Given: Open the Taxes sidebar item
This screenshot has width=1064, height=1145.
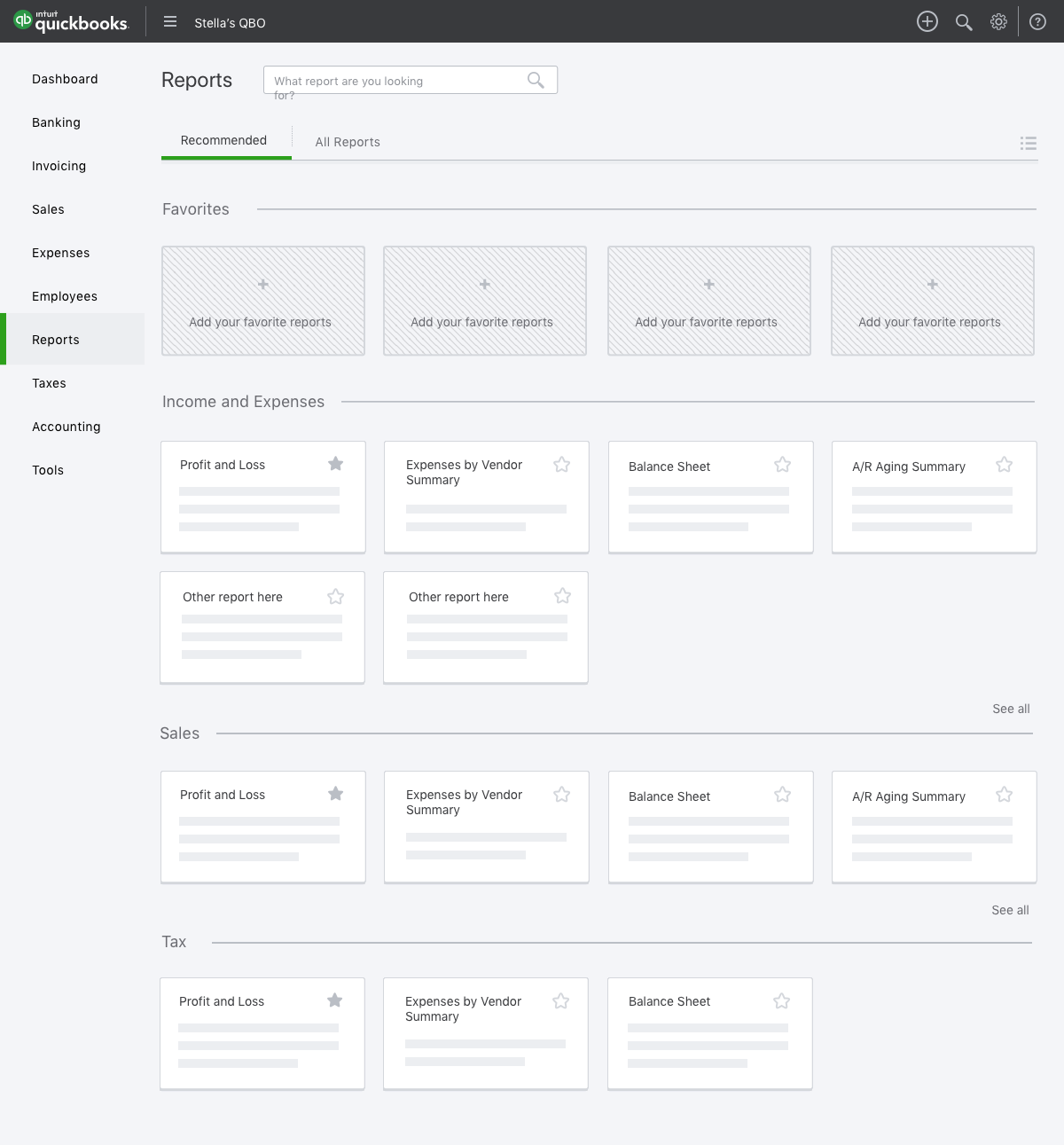Looking at the screenshot, I should (49, 383).
